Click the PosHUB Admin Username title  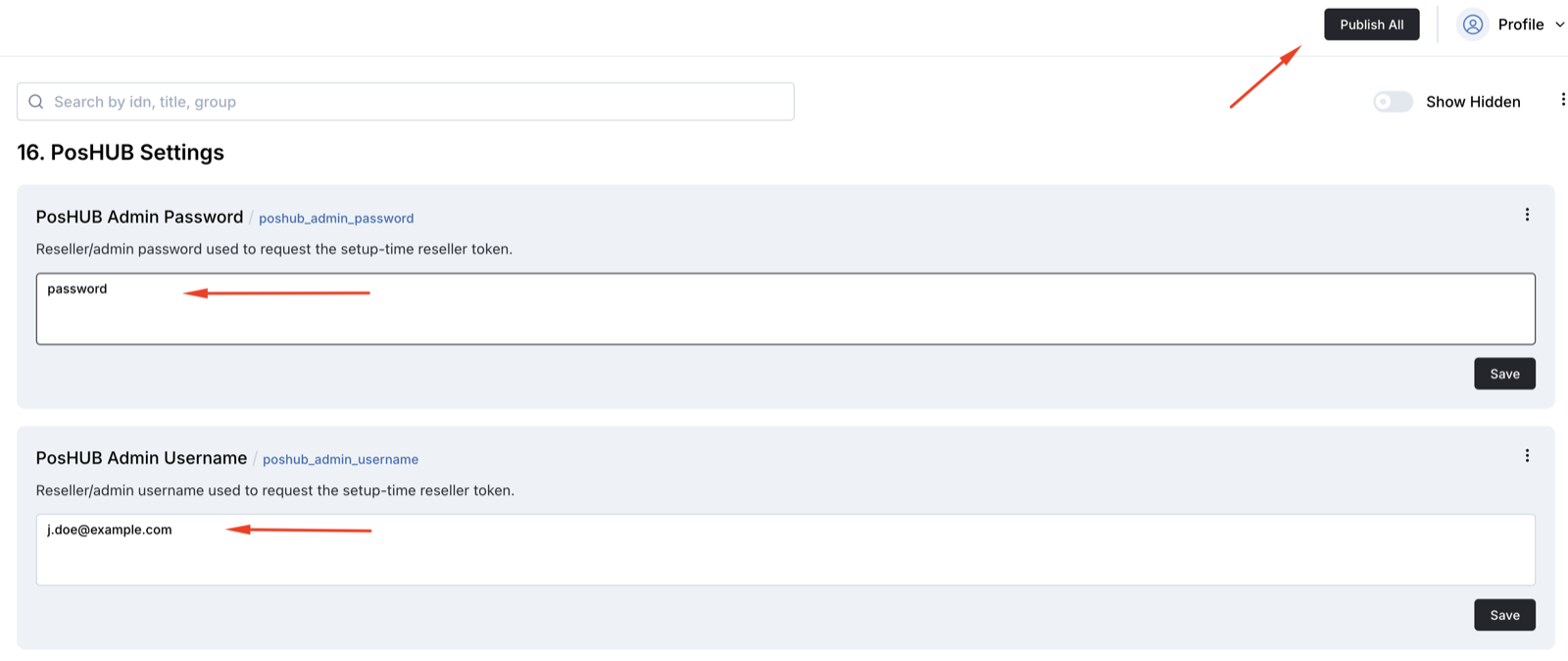click(x=141, y=458)
